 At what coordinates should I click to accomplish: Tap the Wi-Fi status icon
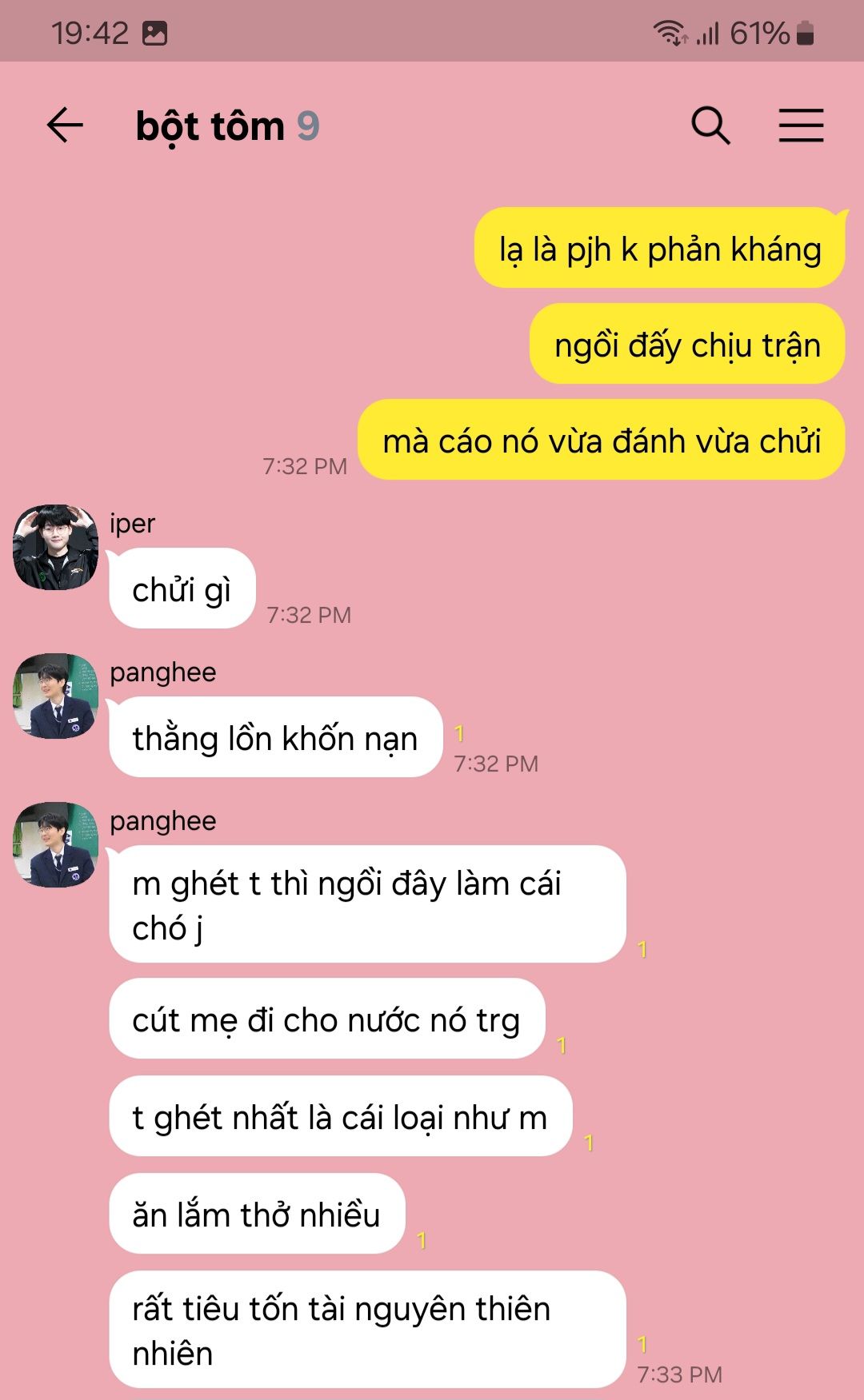click(x=670, y=33)
